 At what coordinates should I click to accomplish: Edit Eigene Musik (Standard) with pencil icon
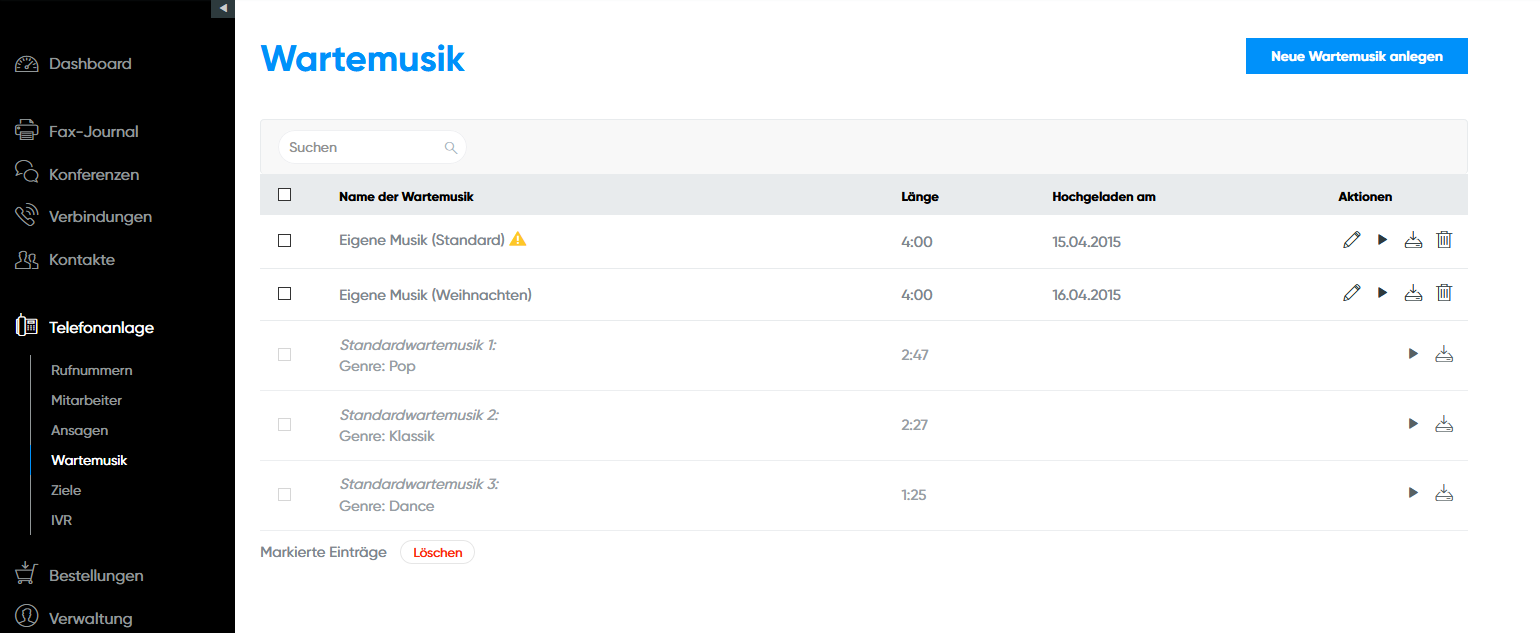[1352, 240]
